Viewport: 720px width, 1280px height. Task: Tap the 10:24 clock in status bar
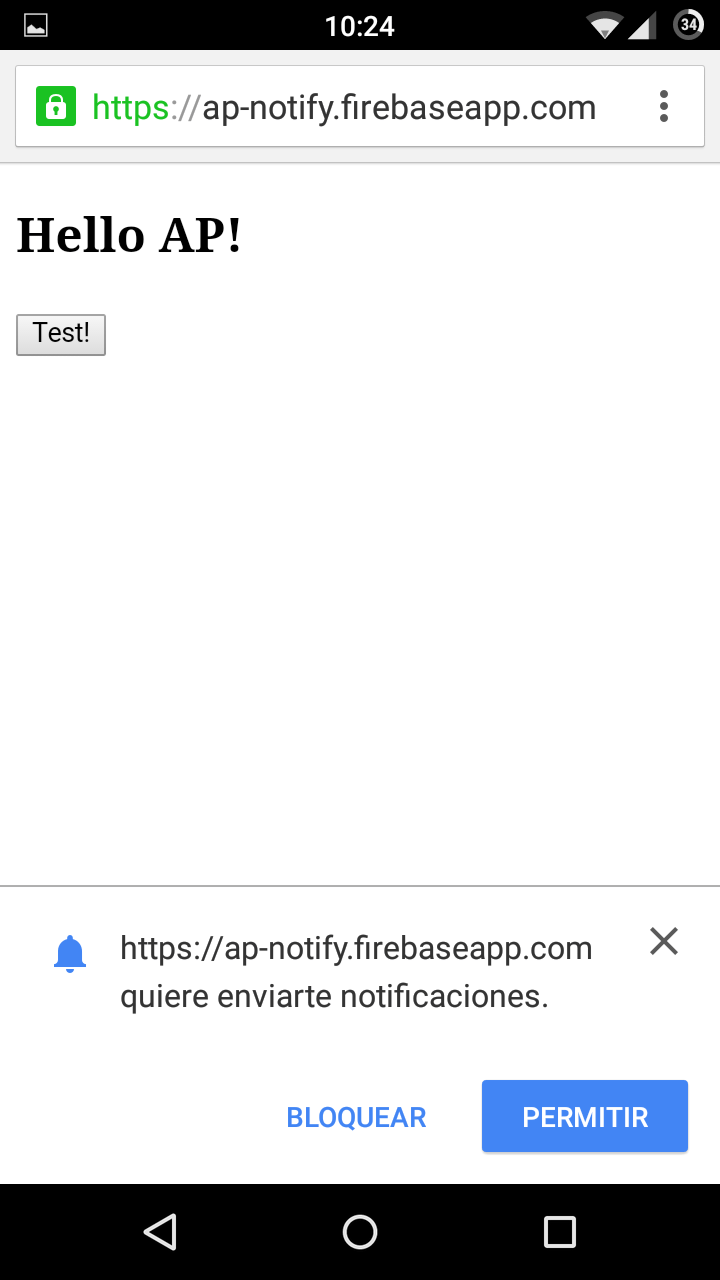(x=360, y=26)
